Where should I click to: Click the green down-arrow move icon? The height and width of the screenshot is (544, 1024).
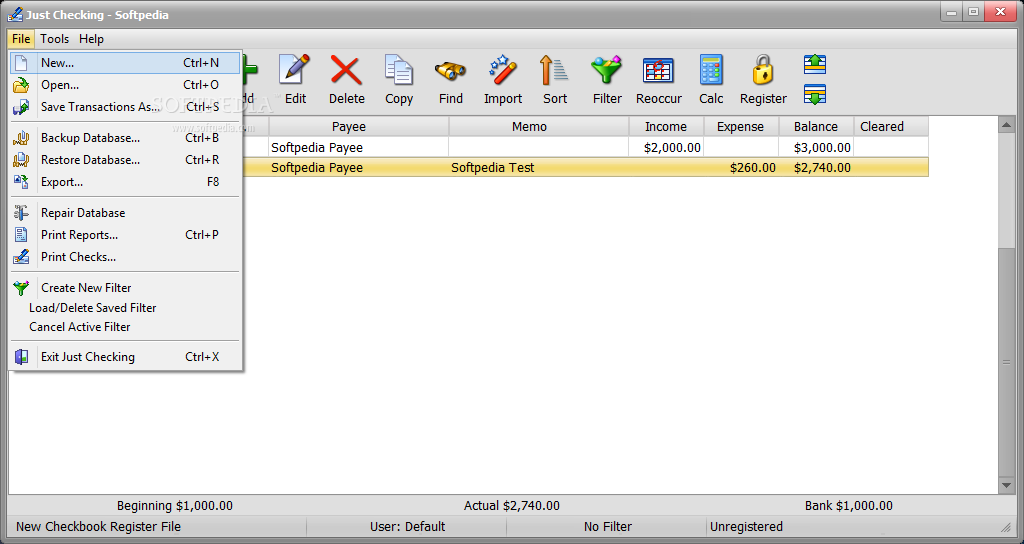click(x=815, y=95)
